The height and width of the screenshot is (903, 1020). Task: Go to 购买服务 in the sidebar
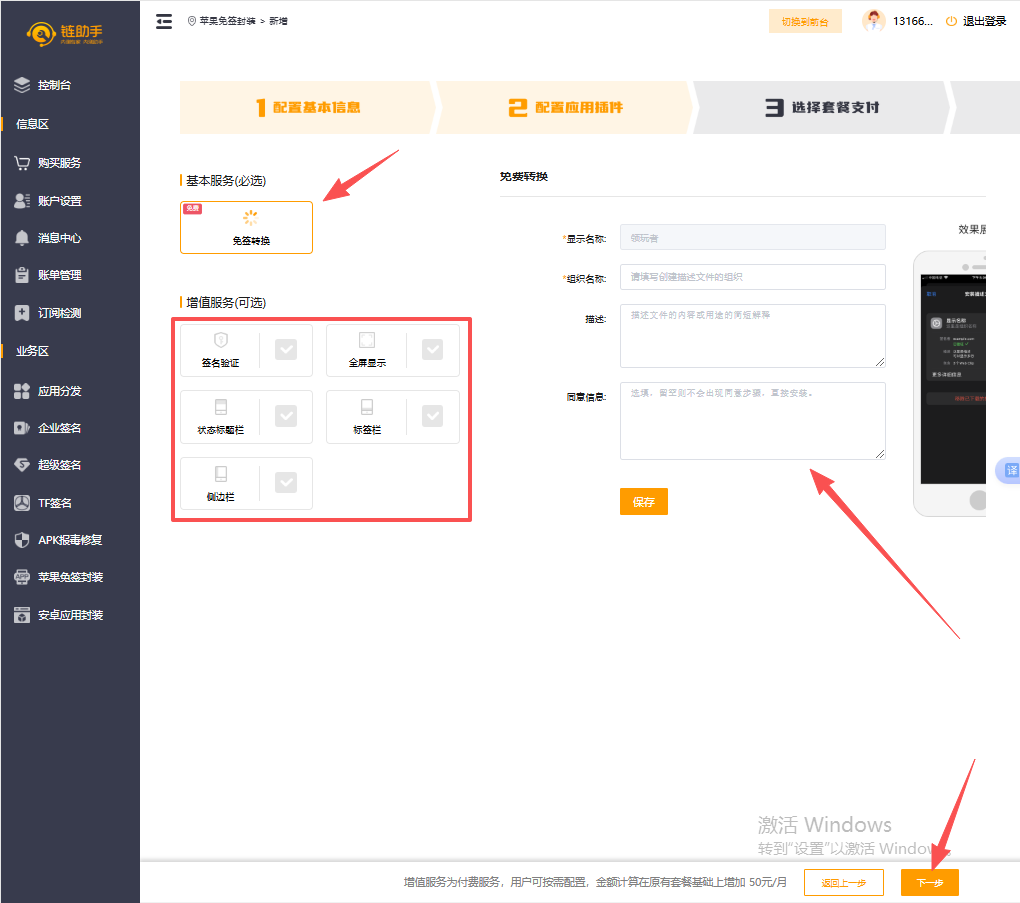click(x=59, y=163)
